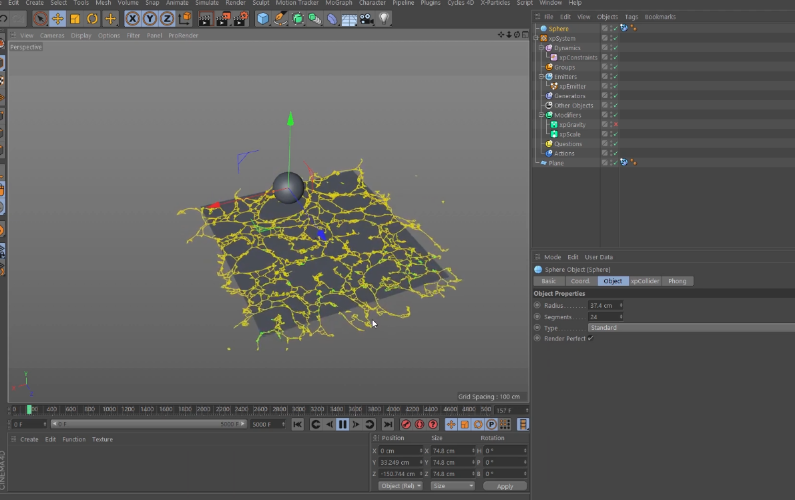Jump to end of animation
The width and height of the screenshot is (795, 500).
[388, 424]
